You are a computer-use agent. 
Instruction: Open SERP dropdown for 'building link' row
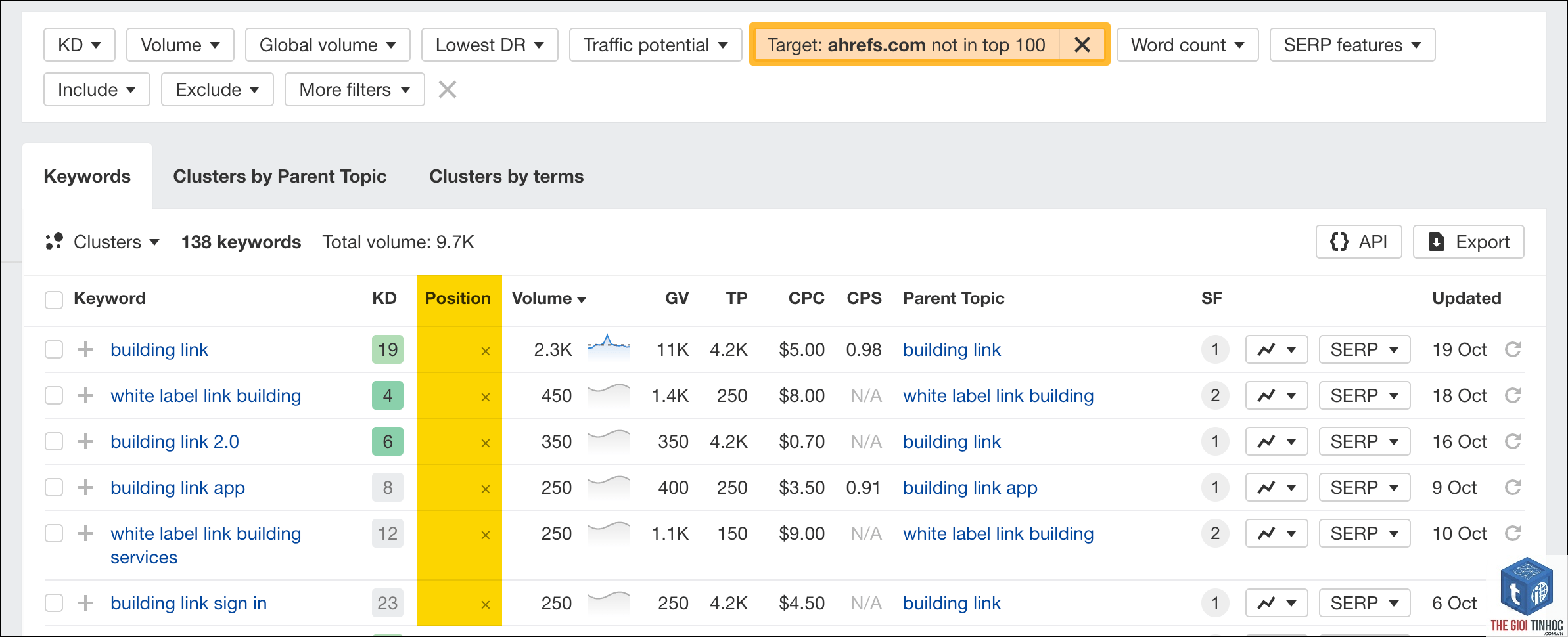(1364, 349)
